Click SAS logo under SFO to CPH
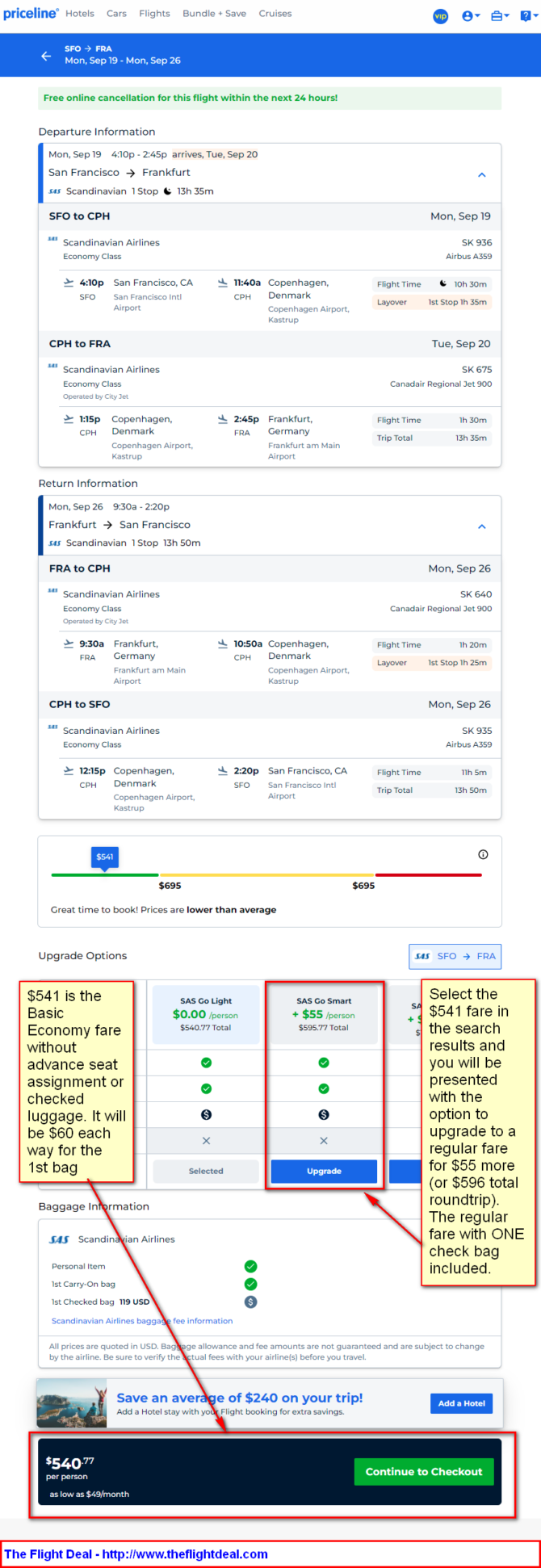Image resolution: width=541 pixels, height=1568 pixels. click(52, 239)
